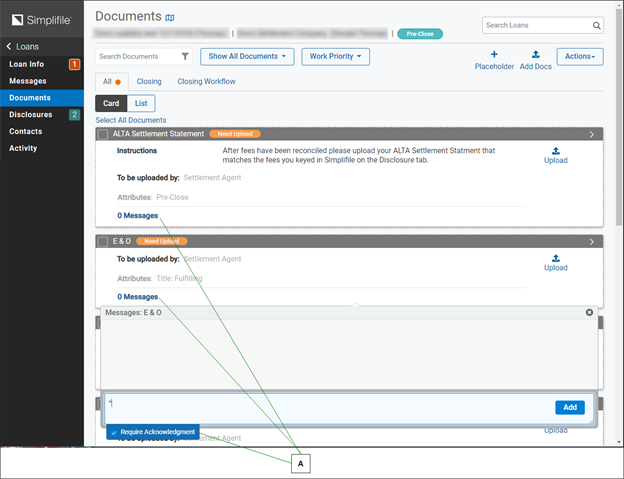Close the Messages: E & O popup
The height and width of the screenshot is (479, 624).
[x=589, y=312]
